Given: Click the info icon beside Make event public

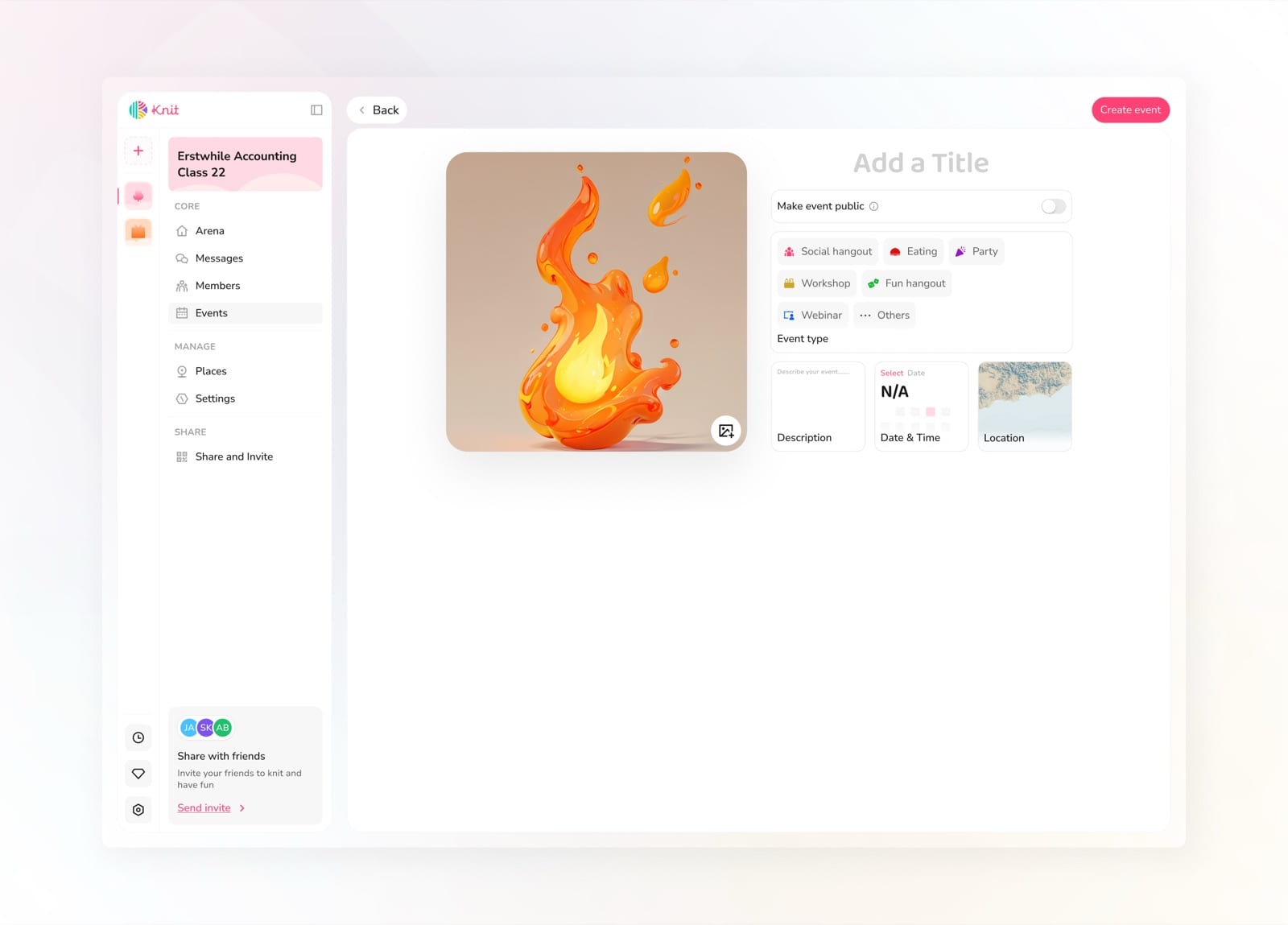Looking at the screenshot, I should [873, 206].
